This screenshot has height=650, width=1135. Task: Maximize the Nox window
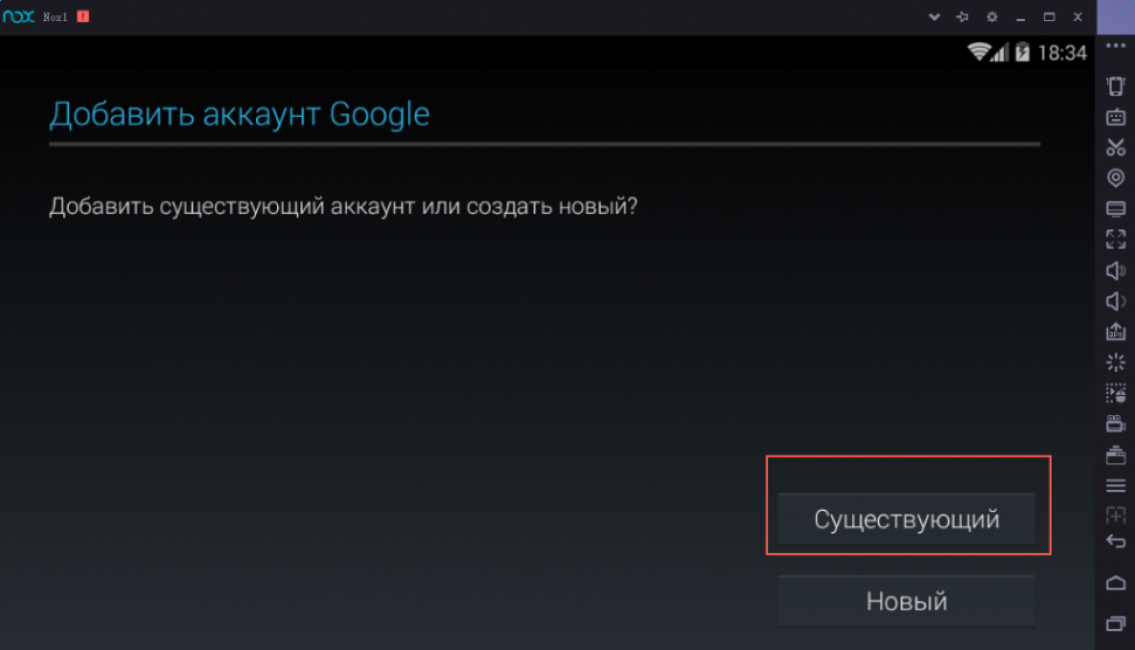tap(1049, 17)
